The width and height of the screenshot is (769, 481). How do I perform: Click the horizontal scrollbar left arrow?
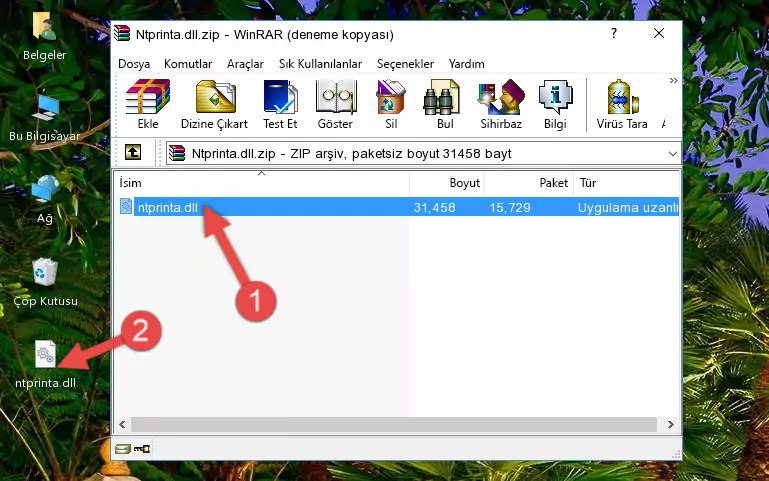(x=122, y=425)
